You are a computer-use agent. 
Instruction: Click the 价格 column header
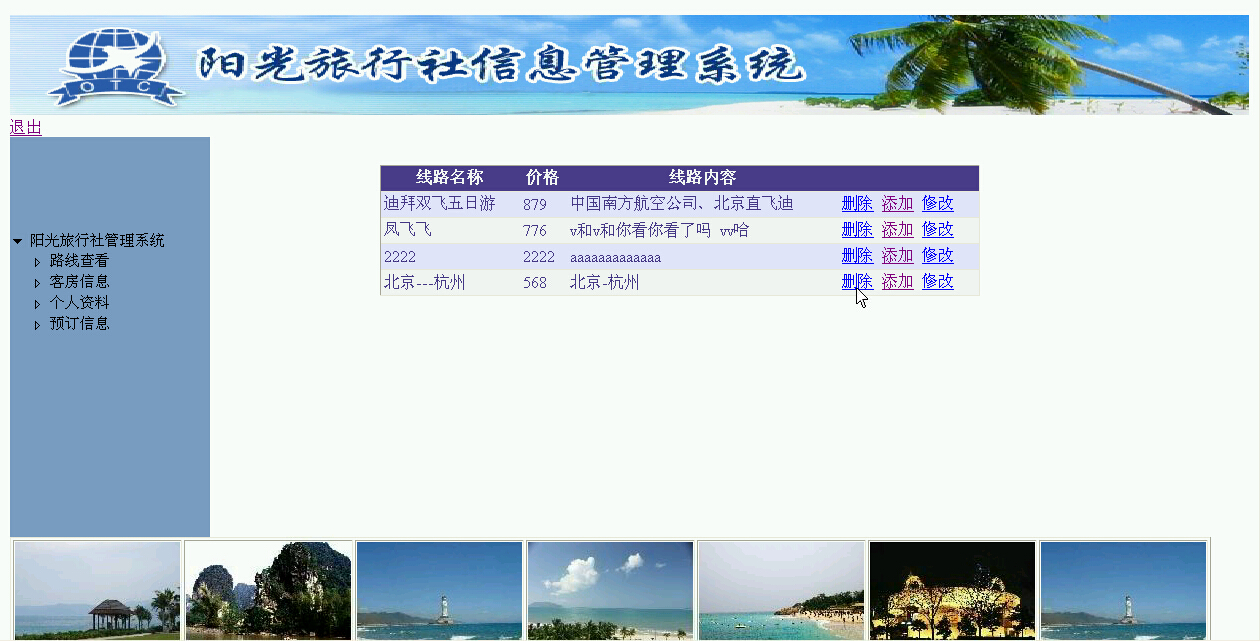pyautogui.click(x=542, y=178)
